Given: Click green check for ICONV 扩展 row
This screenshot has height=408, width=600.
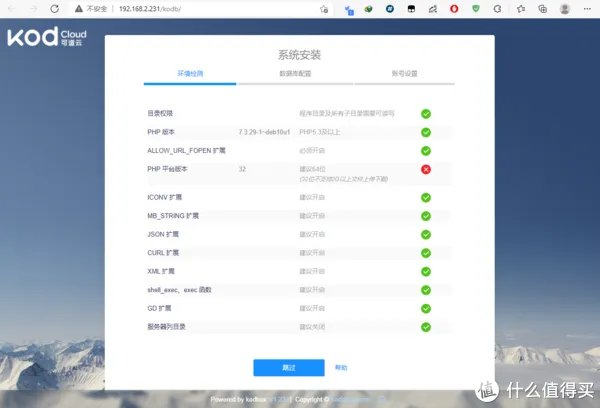Looking at the screenshot, I should 426,197.
